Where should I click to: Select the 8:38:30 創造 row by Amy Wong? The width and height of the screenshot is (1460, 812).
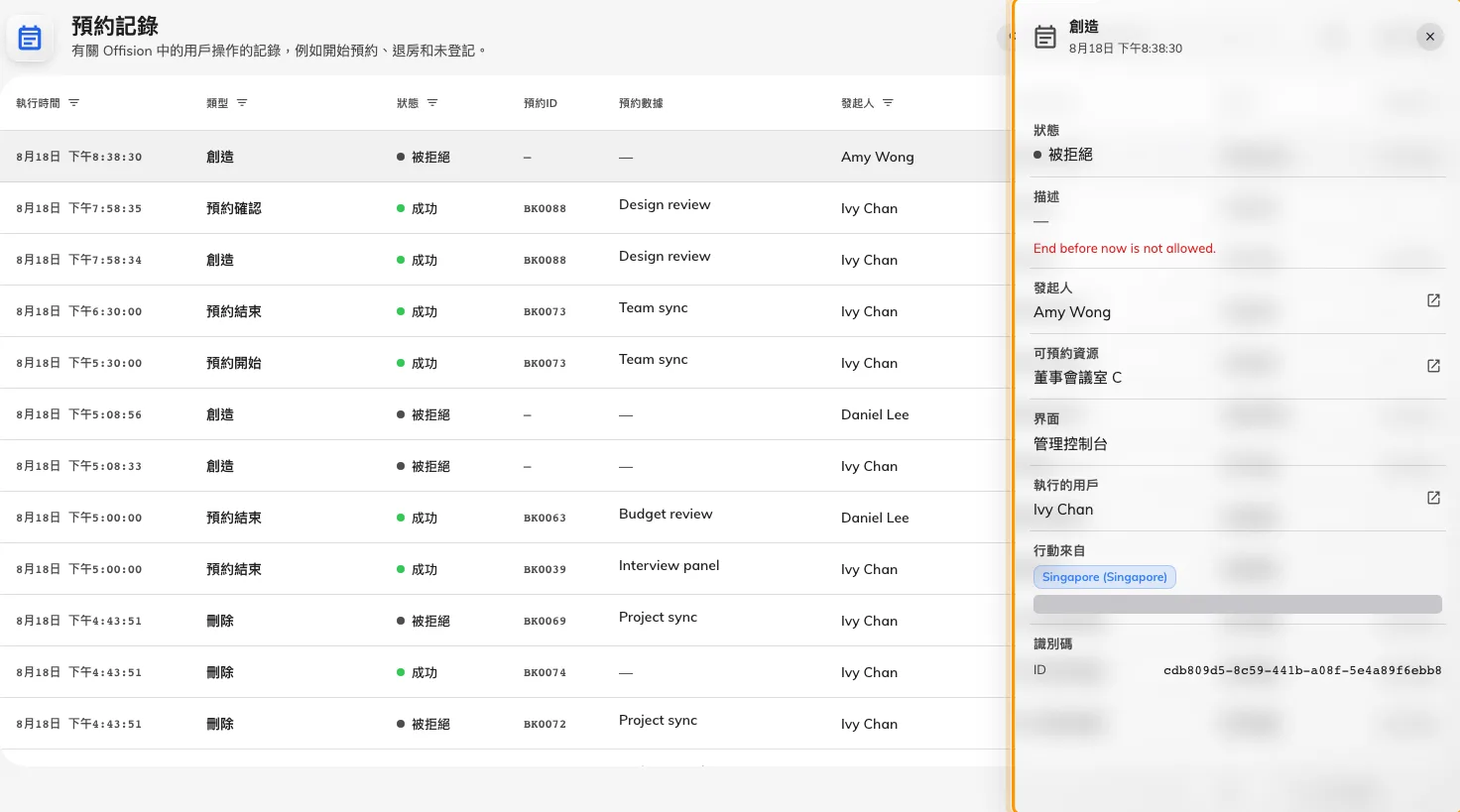(505, 157)
